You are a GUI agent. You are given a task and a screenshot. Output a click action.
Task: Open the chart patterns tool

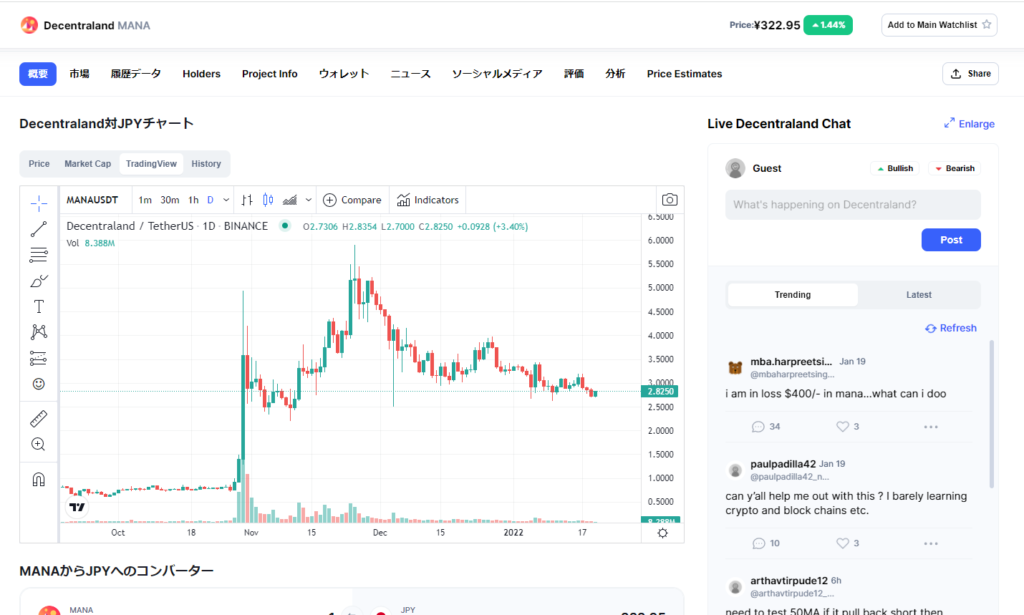click(x=39, y=332)
